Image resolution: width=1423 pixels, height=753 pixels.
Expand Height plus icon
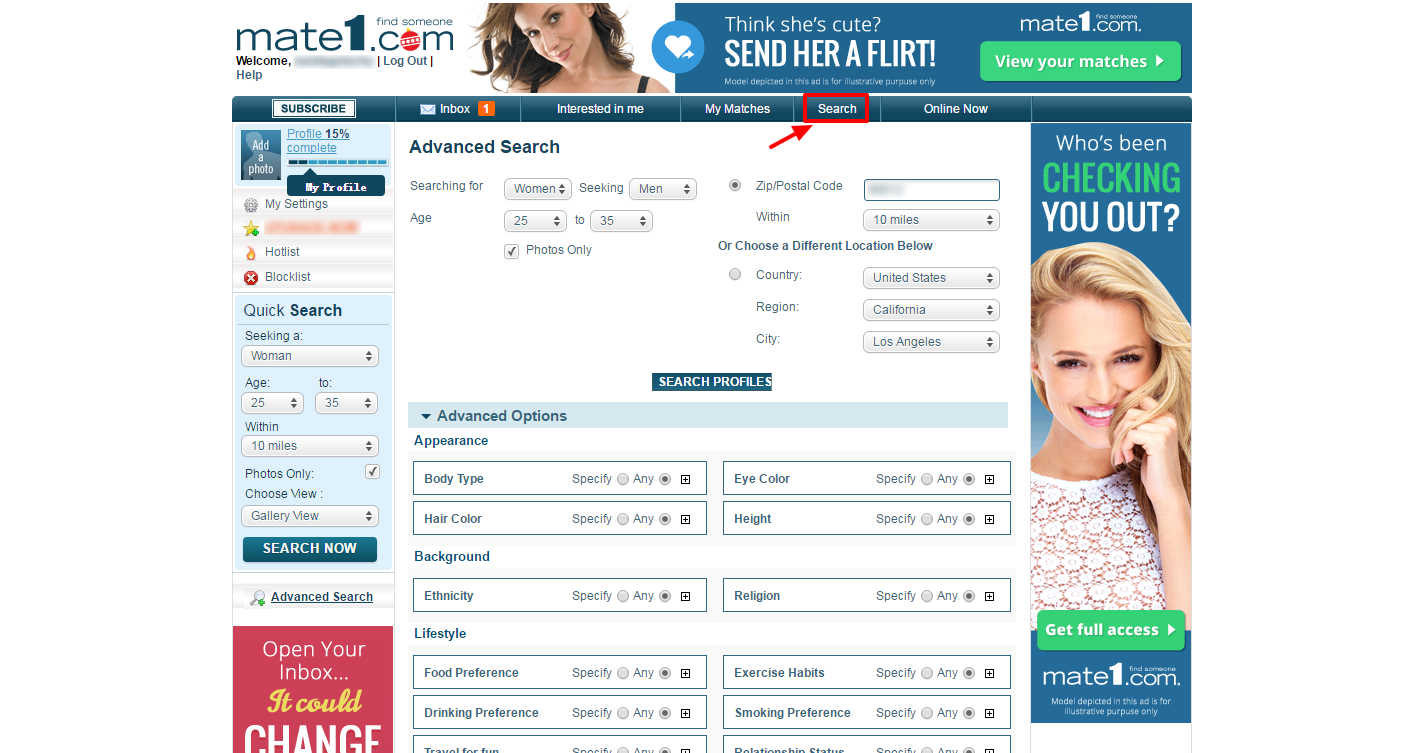click(x=990, y=520)
